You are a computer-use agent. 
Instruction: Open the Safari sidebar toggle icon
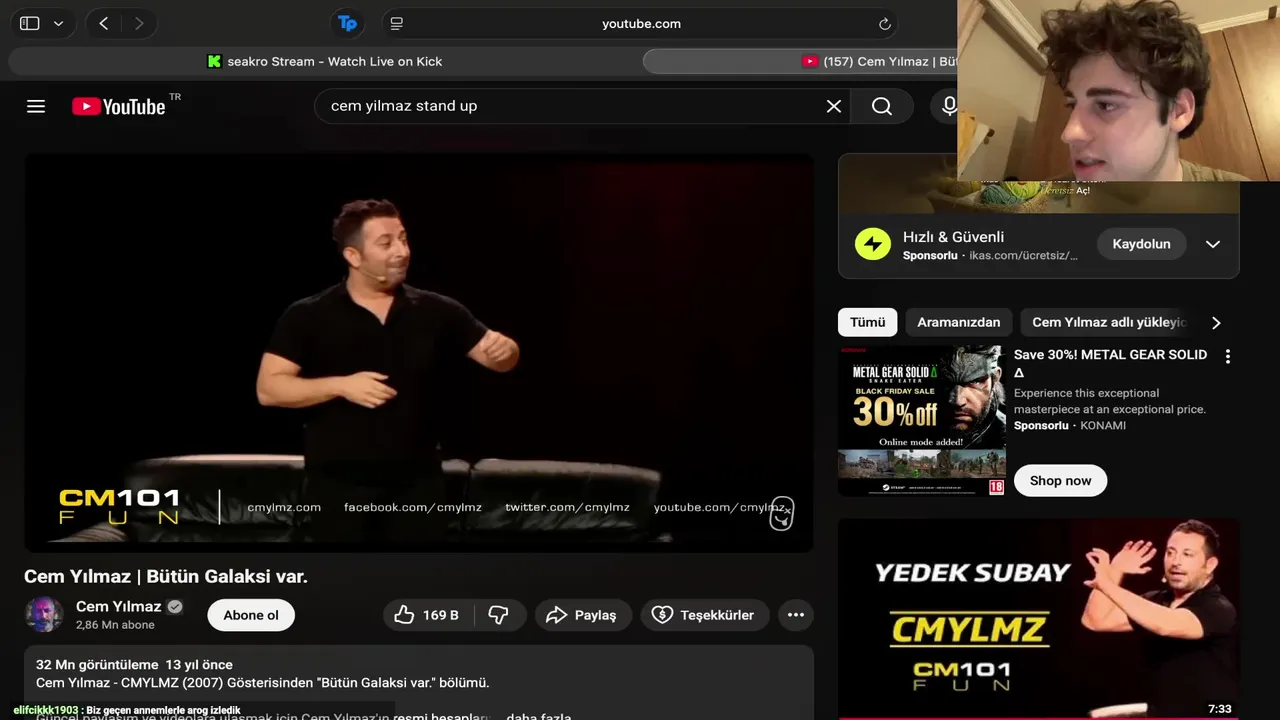click(30, 23)
